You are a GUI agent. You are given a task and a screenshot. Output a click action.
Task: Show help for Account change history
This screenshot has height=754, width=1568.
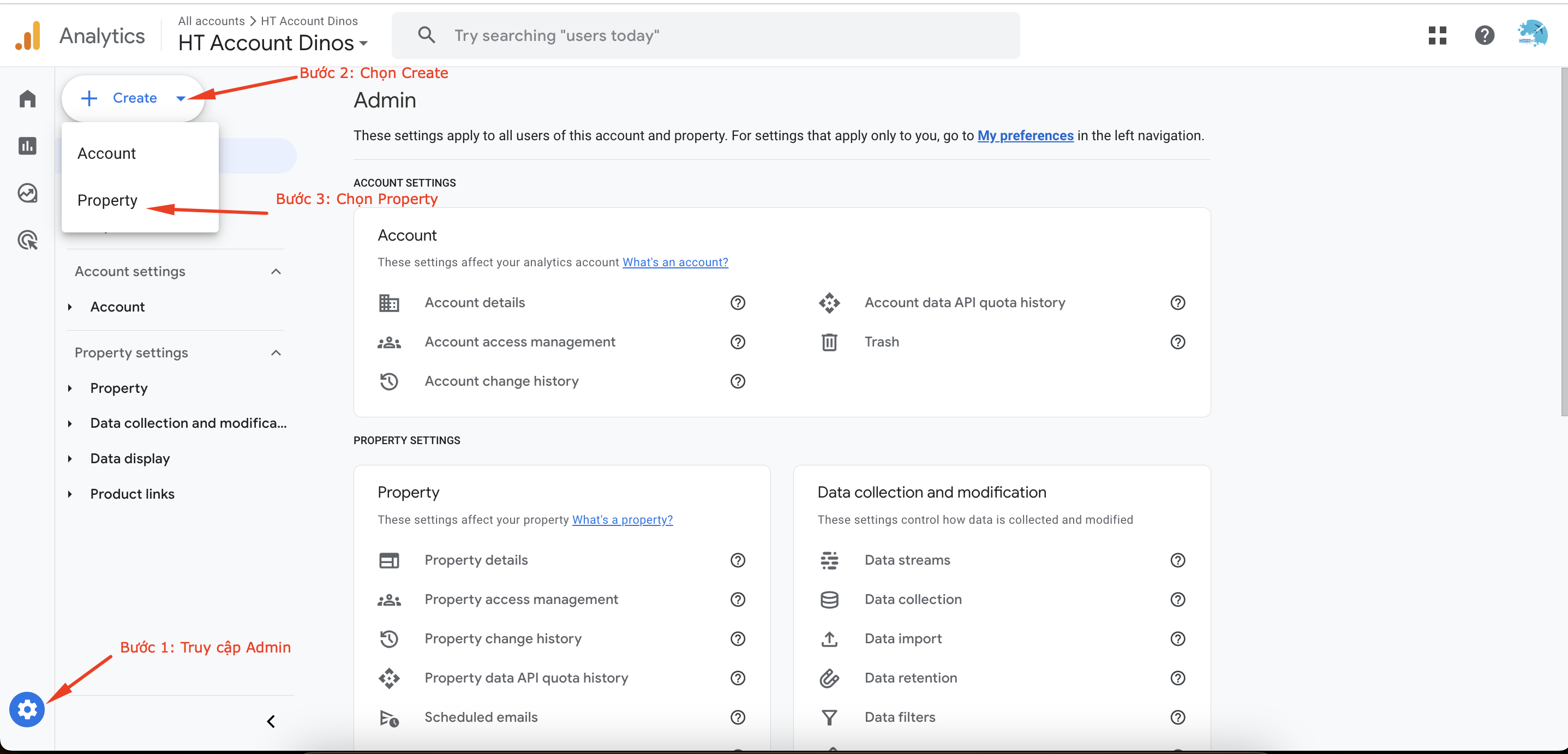tap(738, 381)
